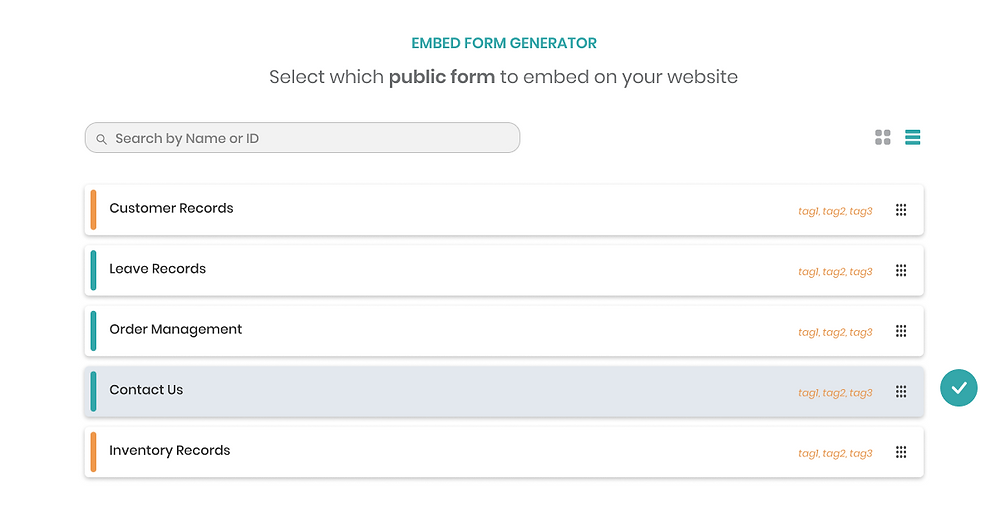Click the tags on Inventory Records row
The width and height of the screenshot is (1000, 508).
click(835, 453)
